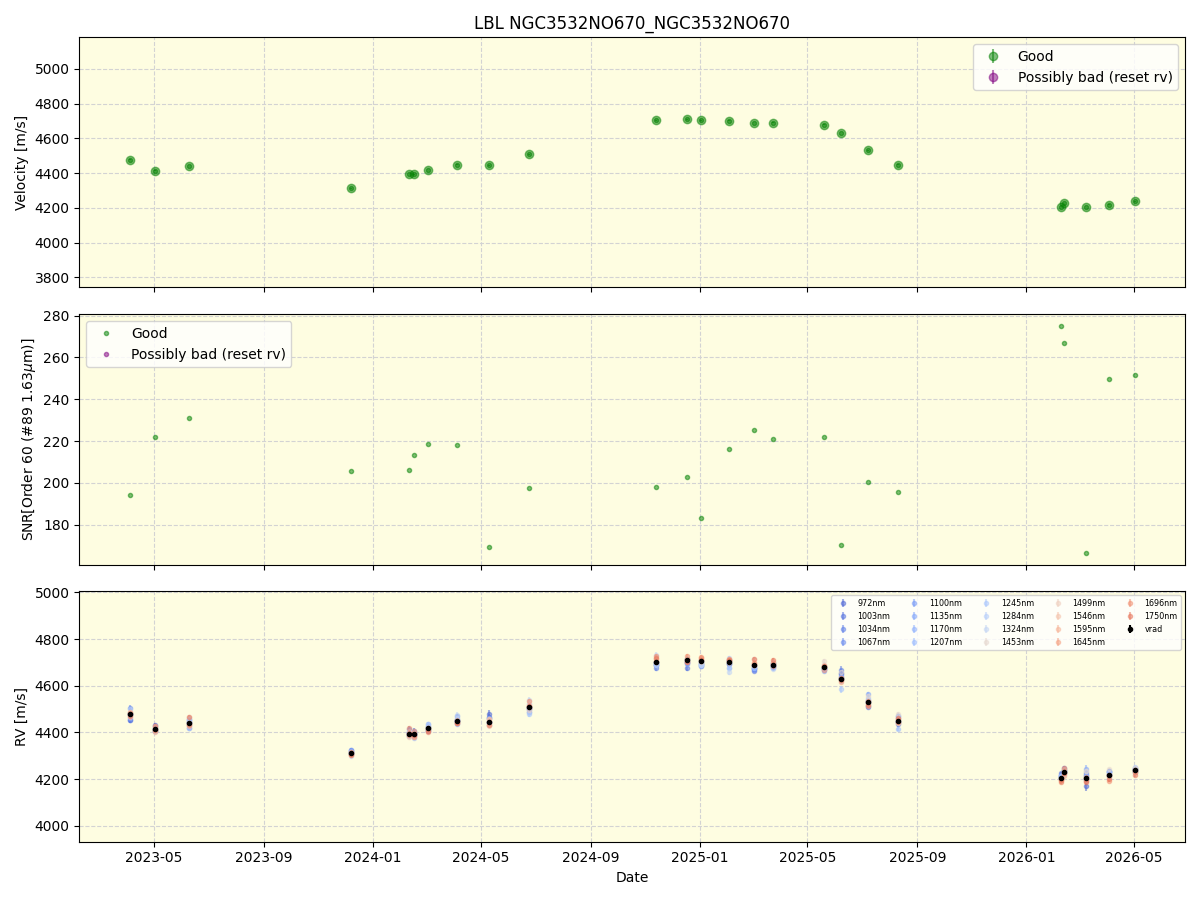The image size is (1200, 900).
Task: Click the small green Good marker in the SNR legend
Action: click(106, 334)
